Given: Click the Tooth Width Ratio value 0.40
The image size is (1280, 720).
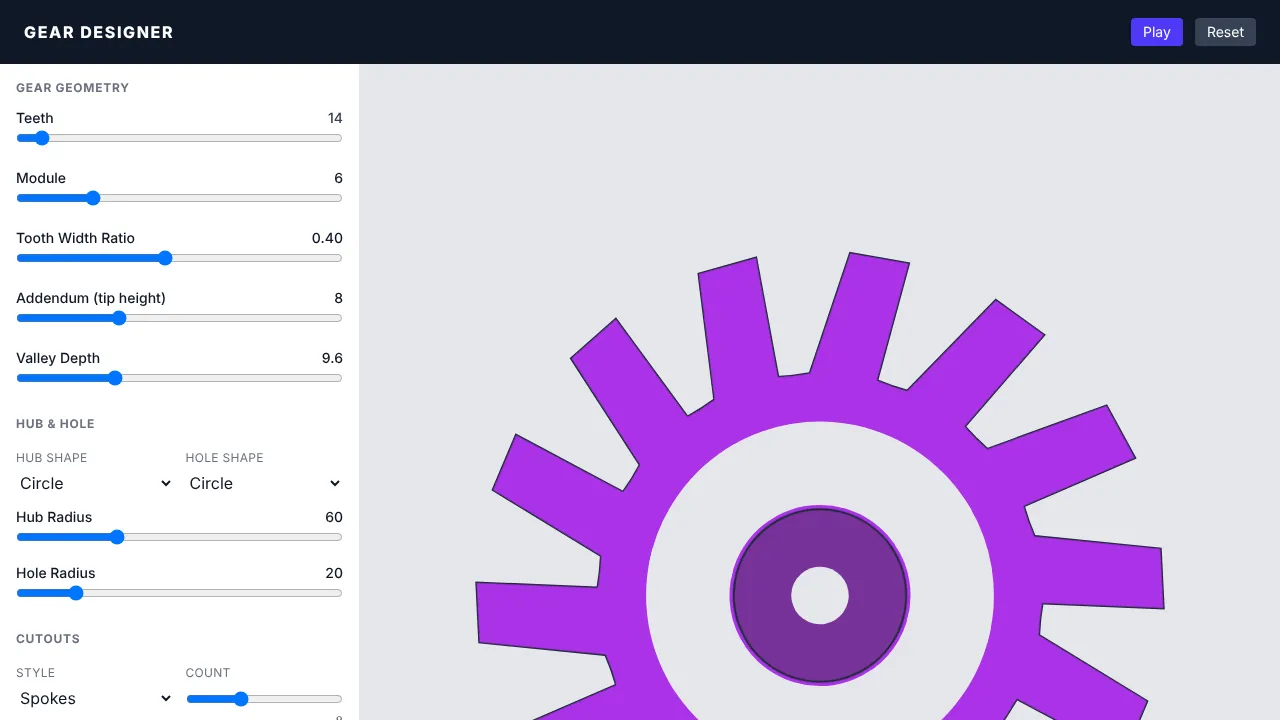Looking at the screenshot, I should pos(327,238).
